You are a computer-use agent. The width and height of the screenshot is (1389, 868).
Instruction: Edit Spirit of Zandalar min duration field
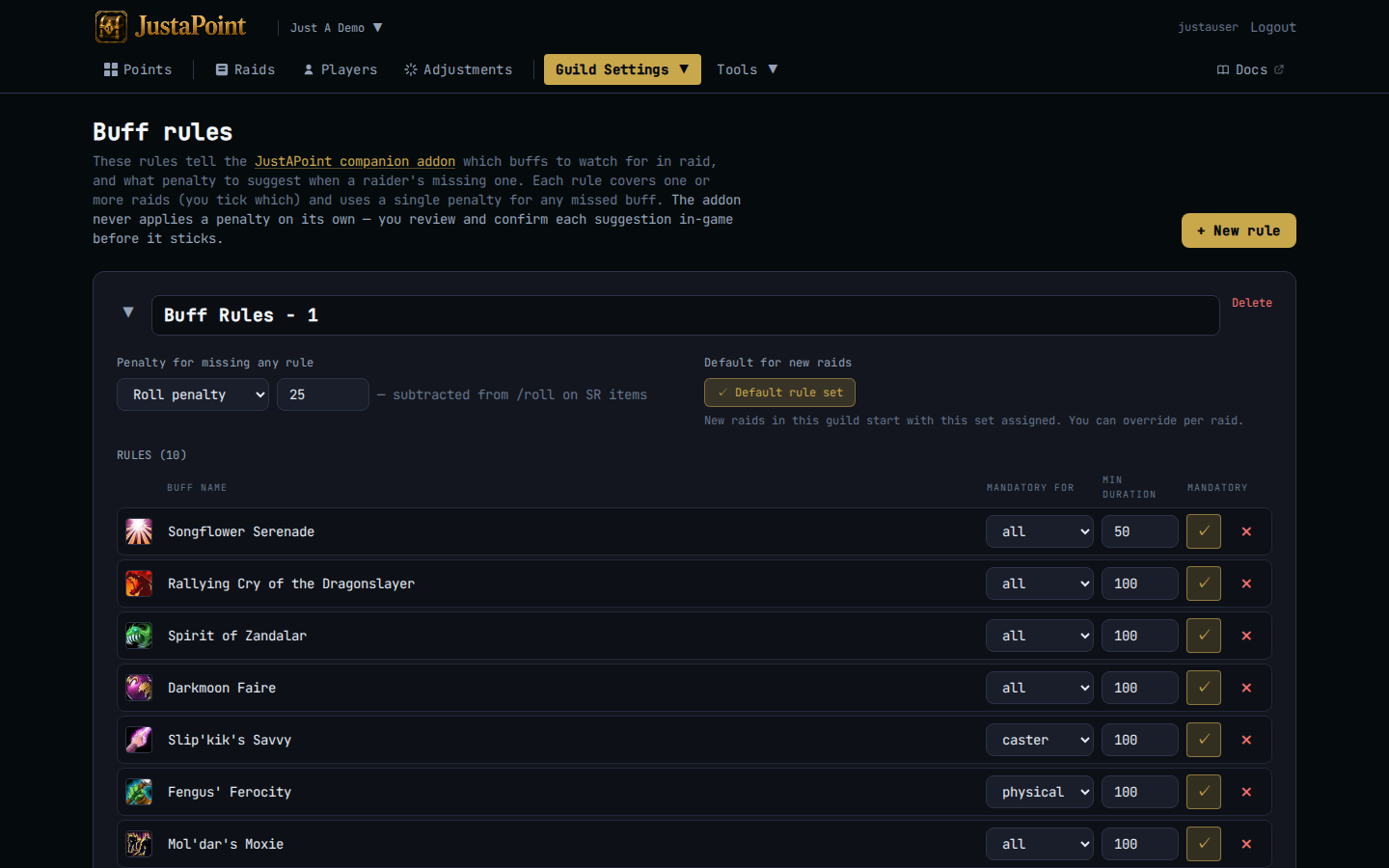click(x=1140, y=636)
